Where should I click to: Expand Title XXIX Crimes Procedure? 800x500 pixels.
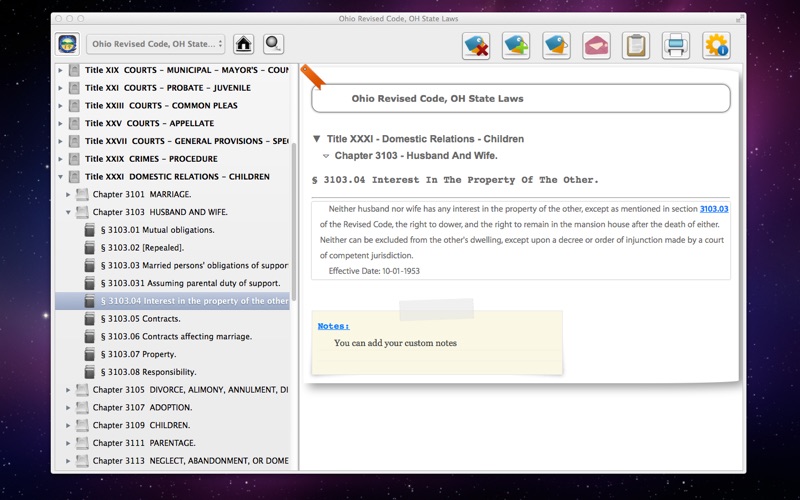[60, 159]
